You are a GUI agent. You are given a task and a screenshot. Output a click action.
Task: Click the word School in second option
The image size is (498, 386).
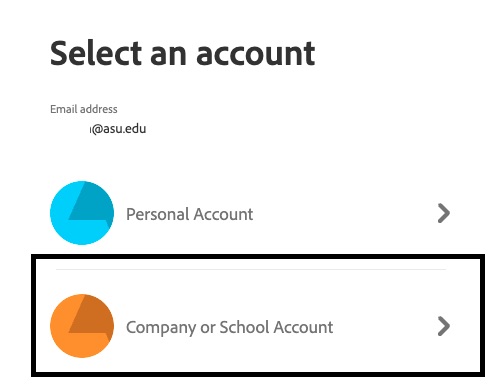pos(244,327)
